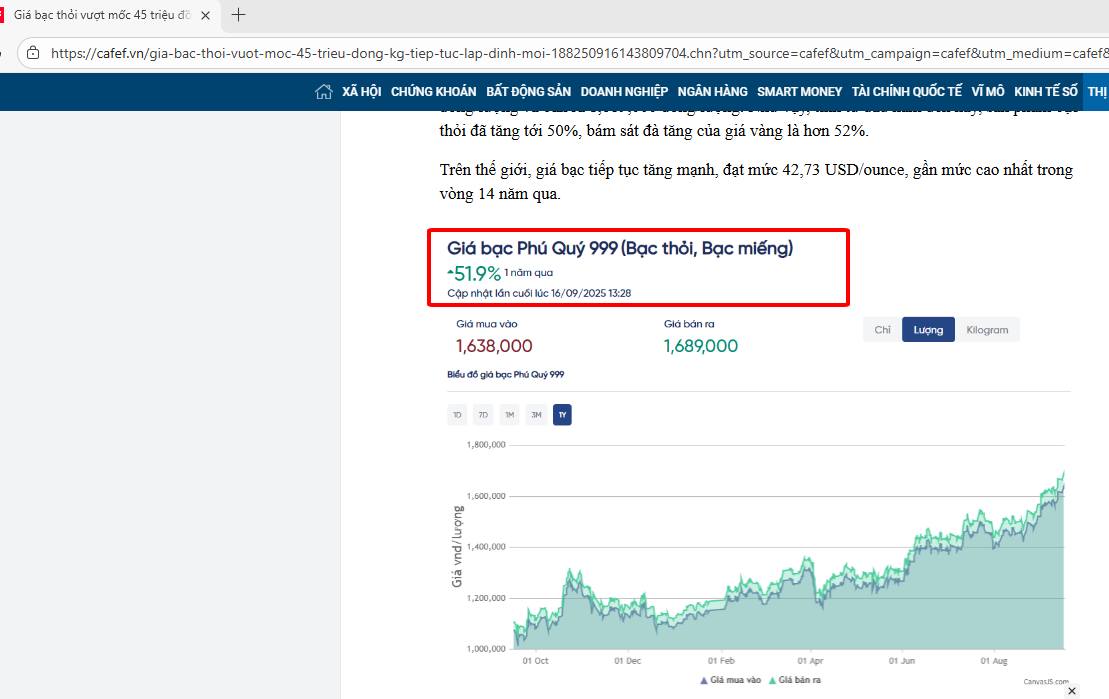Switch price unit to Chỉ
This screenshot has width=1109, height=699.
coord(882,330)
